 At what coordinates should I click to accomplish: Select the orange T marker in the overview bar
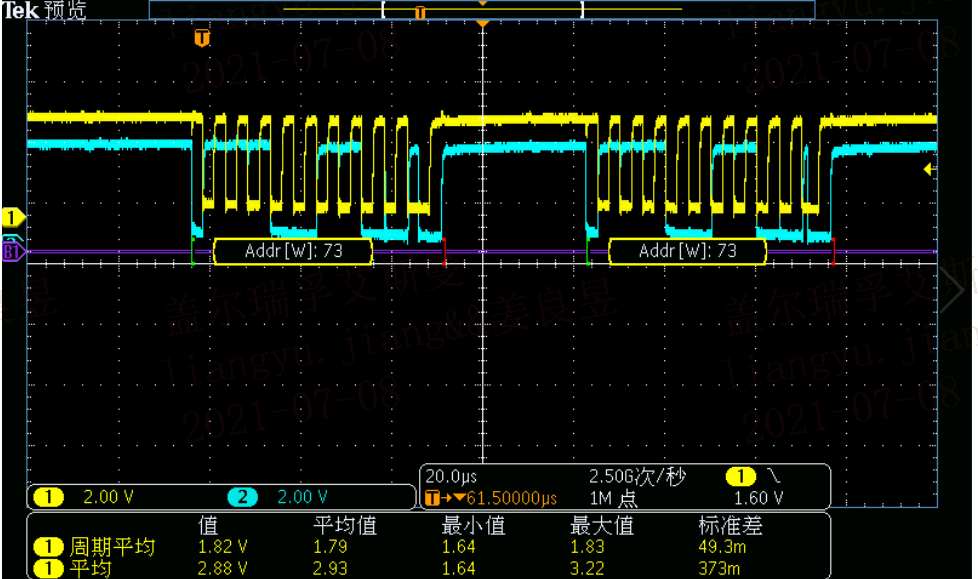420,12
